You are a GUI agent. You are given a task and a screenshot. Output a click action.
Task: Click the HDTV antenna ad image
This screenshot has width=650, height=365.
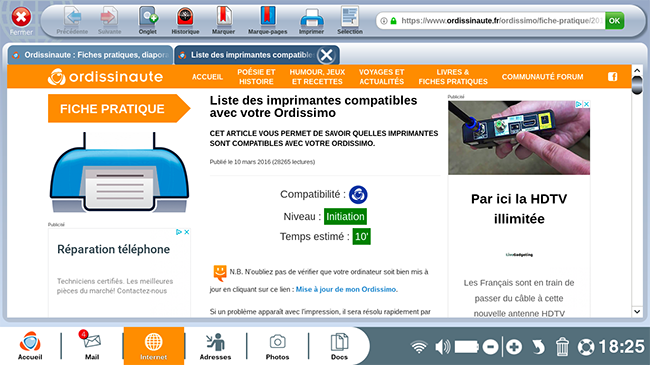(x=519, y=138)
